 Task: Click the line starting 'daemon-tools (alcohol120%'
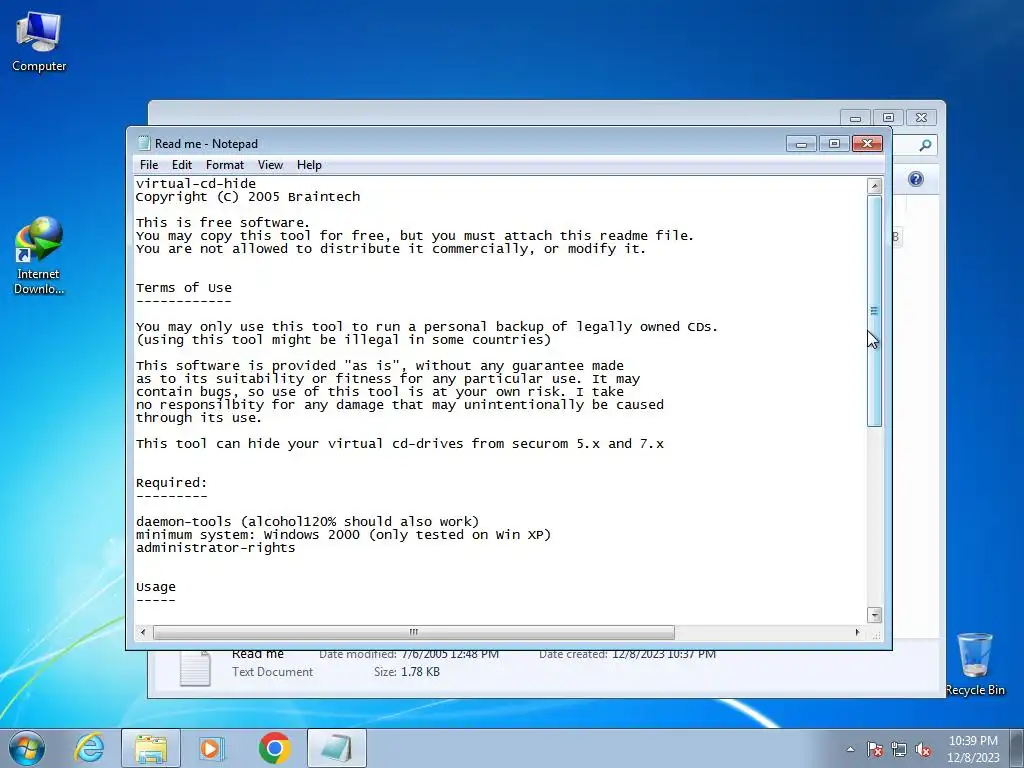coord(308,522)
